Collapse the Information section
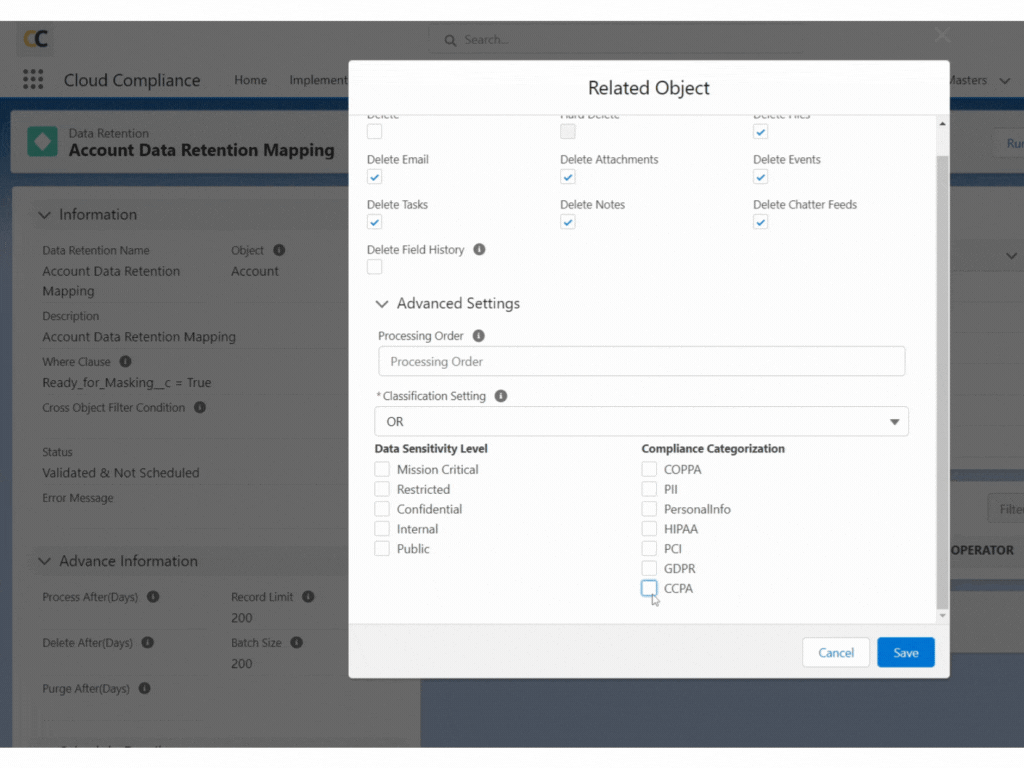1024x768 pixels. coord(44,214)
